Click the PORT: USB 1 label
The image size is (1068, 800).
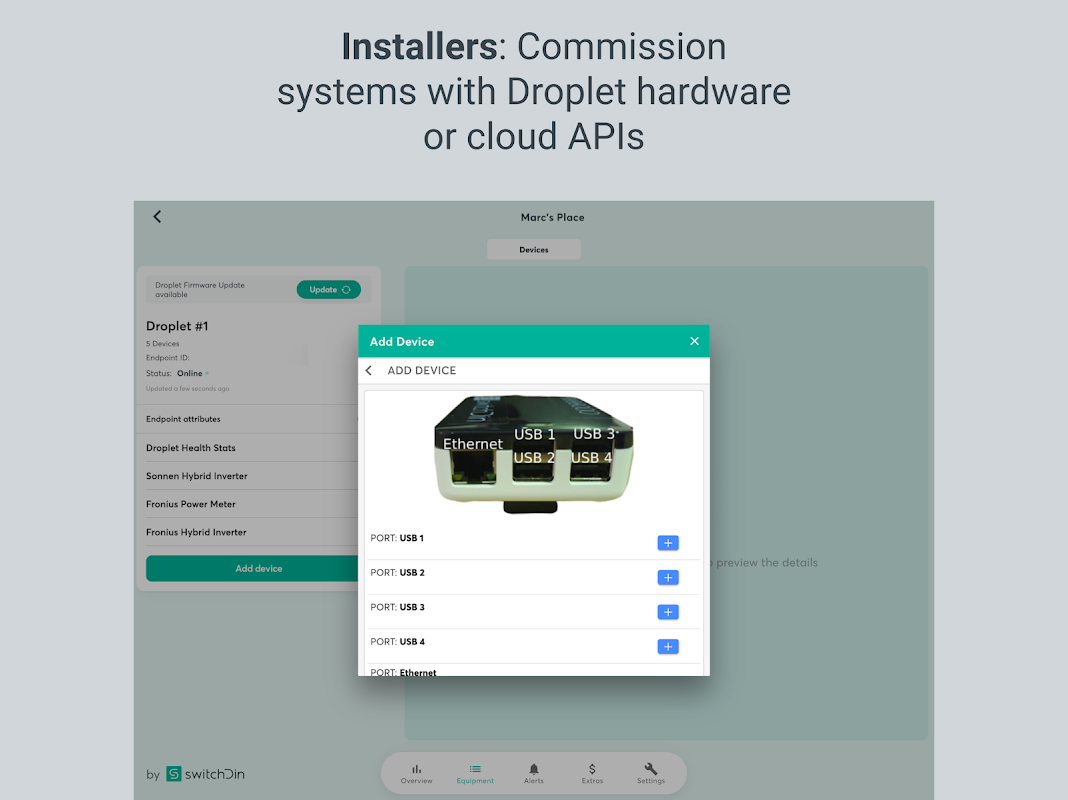[397, 538]
